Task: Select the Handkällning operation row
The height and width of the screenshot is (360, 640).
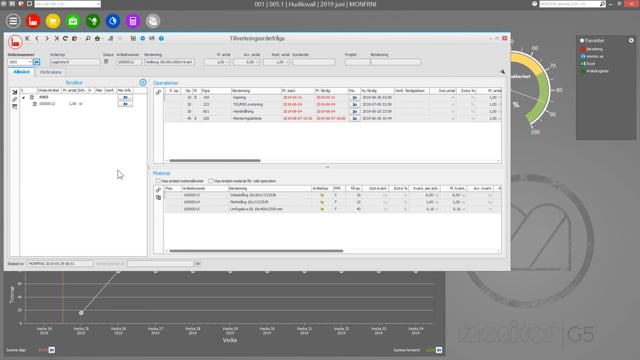Action: click(x=333, y=111)
